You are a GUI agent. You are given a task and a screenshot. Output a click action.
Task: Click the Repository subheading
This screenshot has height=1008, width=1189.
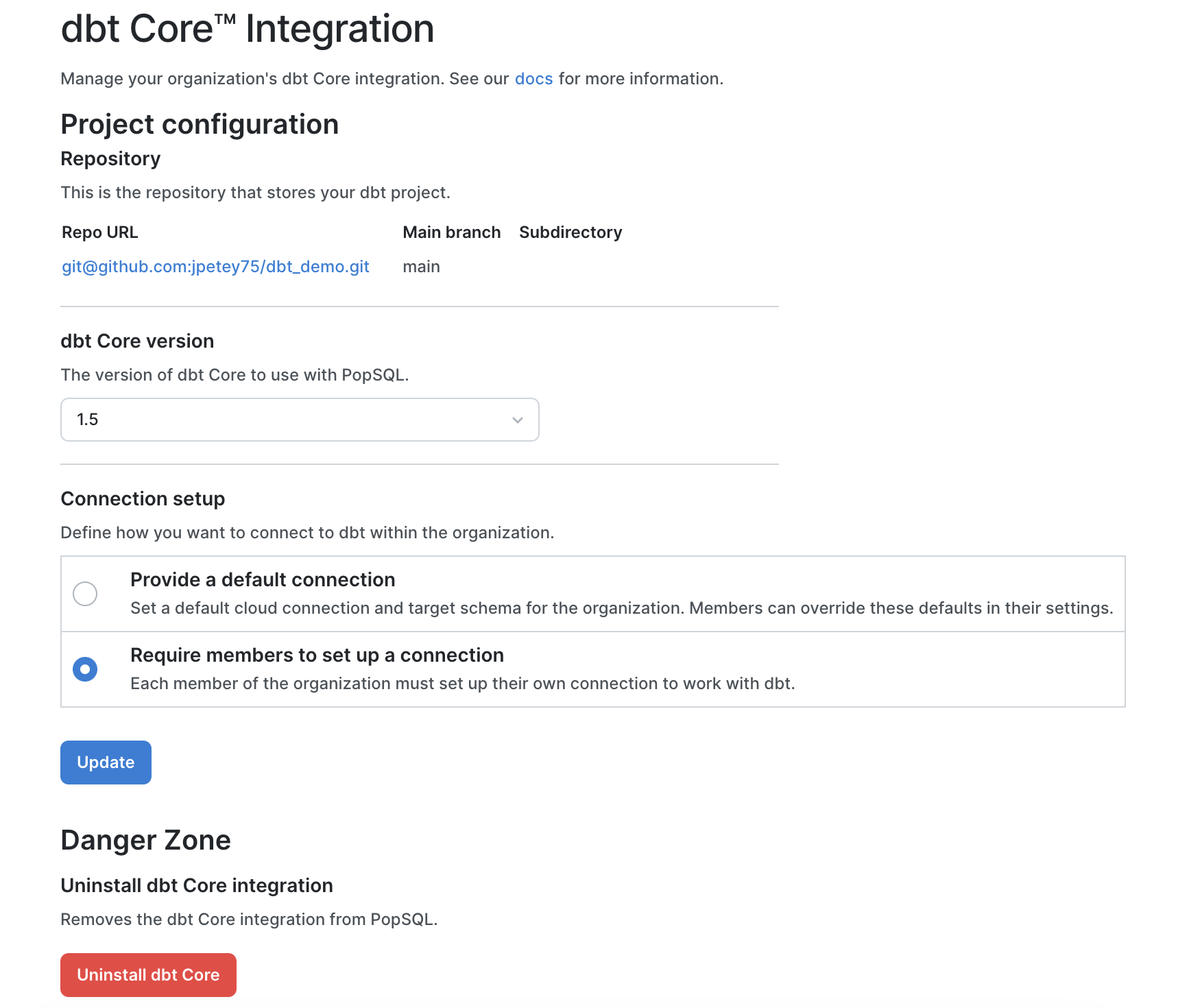[110, 159]
